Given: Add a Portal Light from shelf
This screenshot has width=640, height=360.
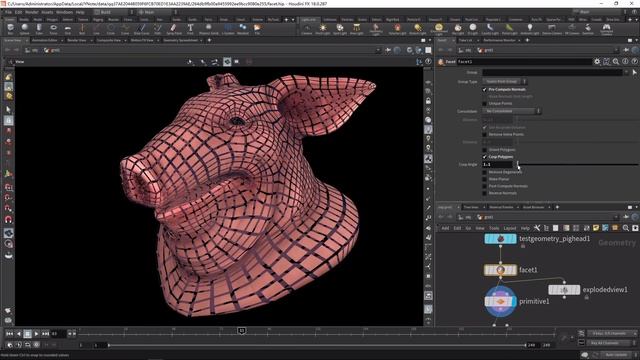Looking at the screenshot, I should [x=509, y=29].
